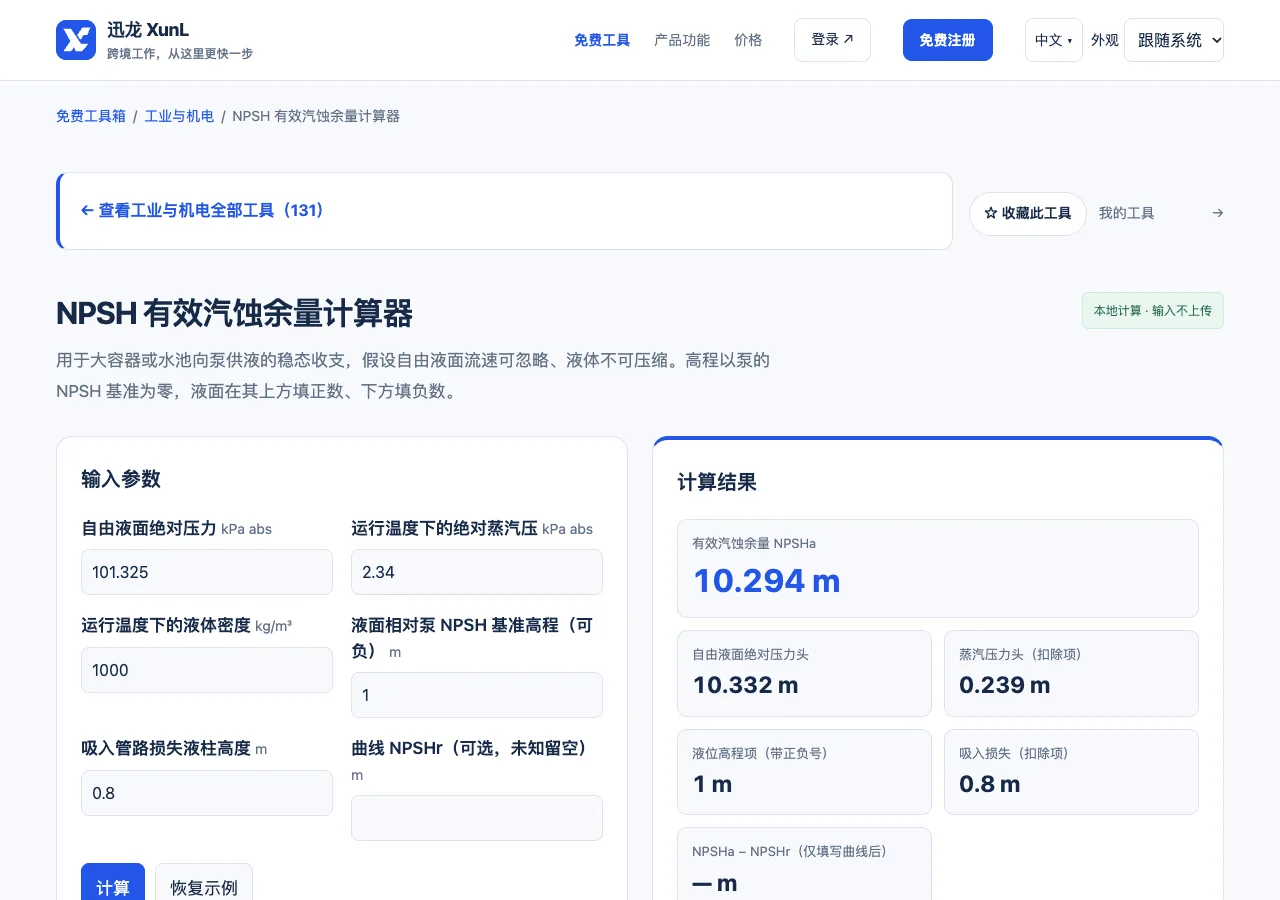
Task: Open 查看工业与机电全部工具（131） link
Action: tap(202, 211)
